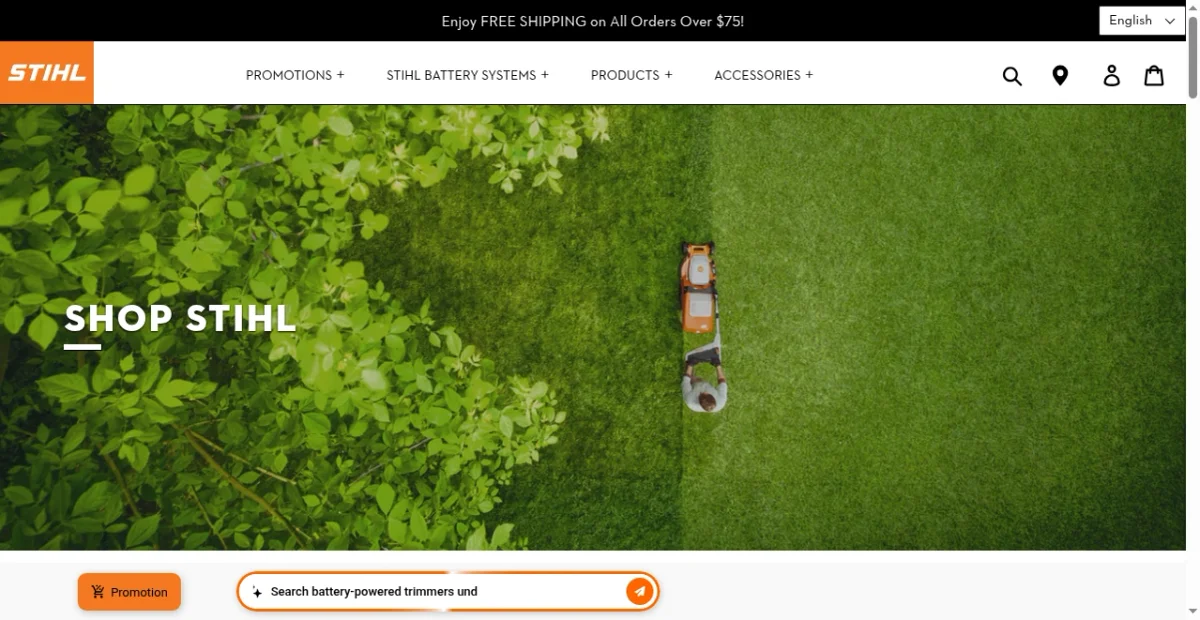
Task: Submit the AI search with orange send icon
Action: coord(639,591)
